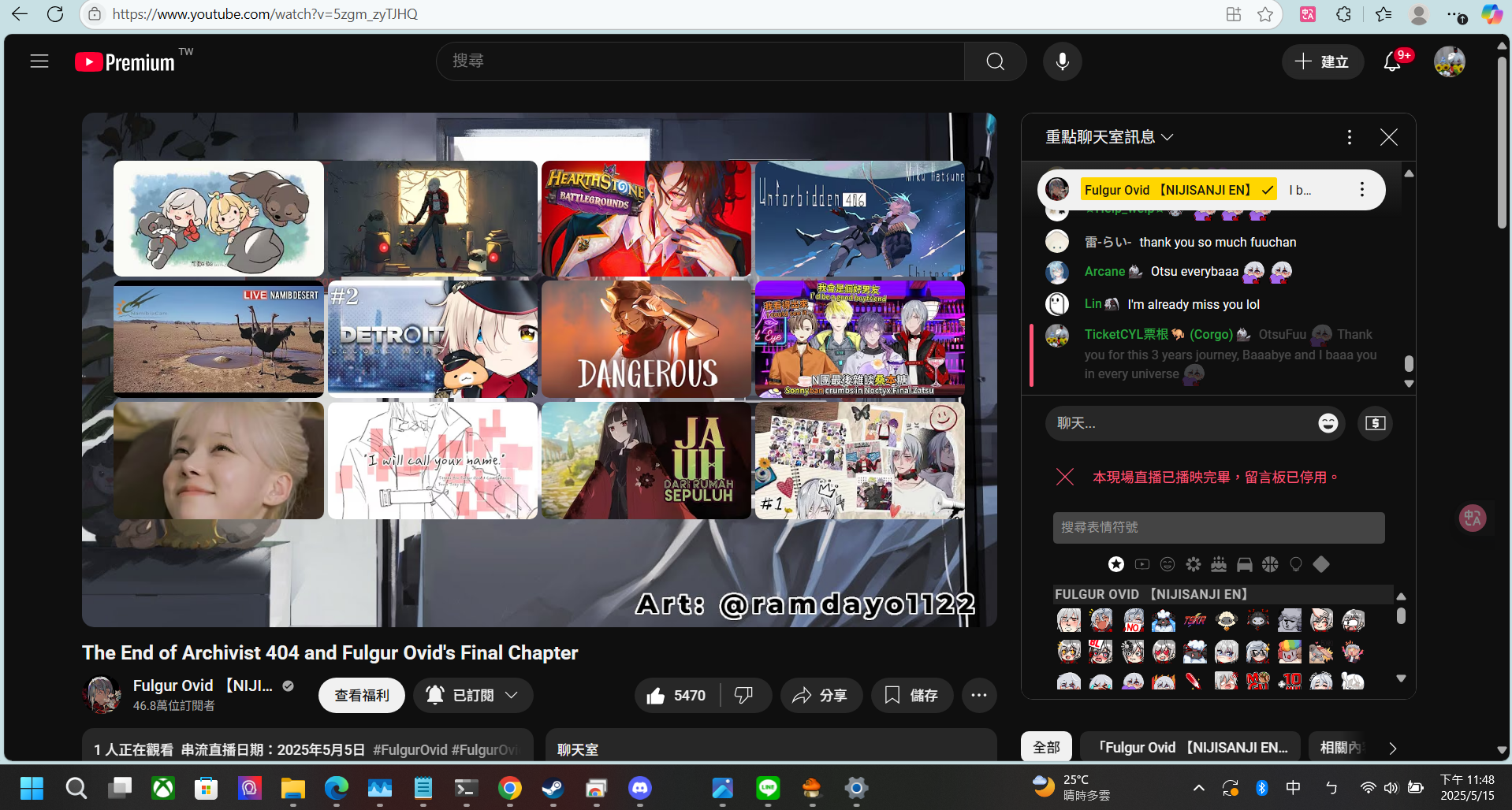This screenshot has height=810, width=1512.
Task: Insert the rainbow clown emote
Action: [1289, 652]
